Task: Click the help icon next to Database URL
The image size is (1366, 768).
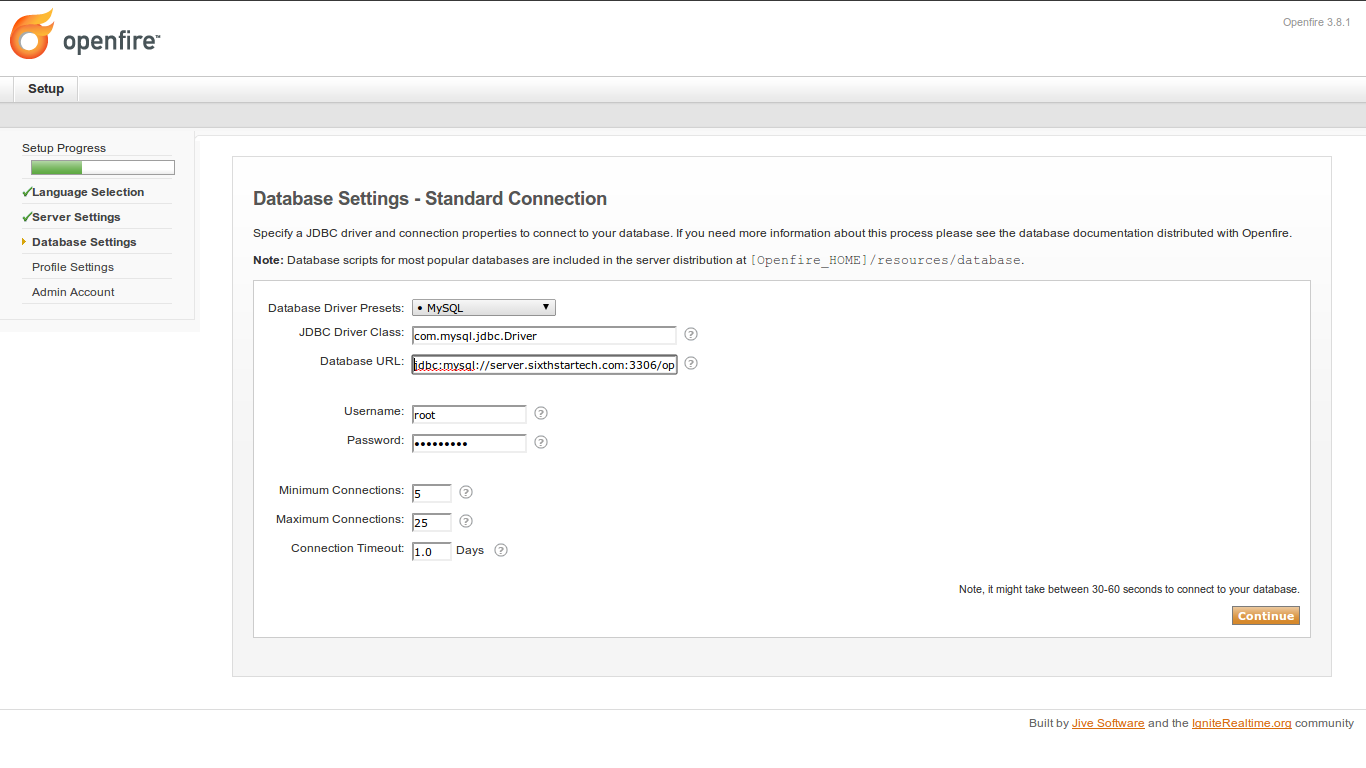Action: (x=690, y=364)
